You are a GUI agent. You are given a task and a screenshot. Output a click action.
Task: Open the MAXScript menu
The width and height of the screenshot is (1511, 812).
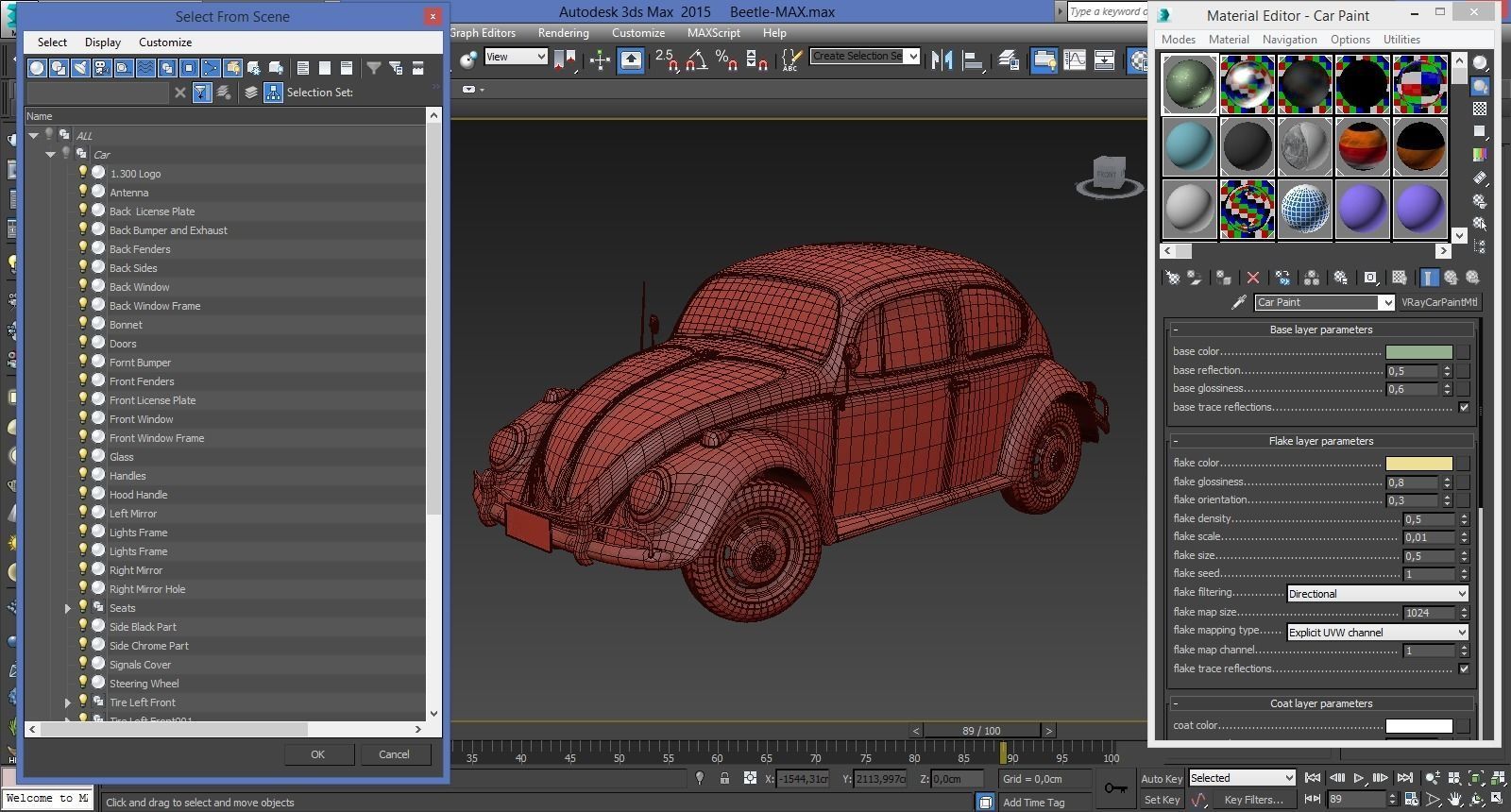tap(713, 32)
